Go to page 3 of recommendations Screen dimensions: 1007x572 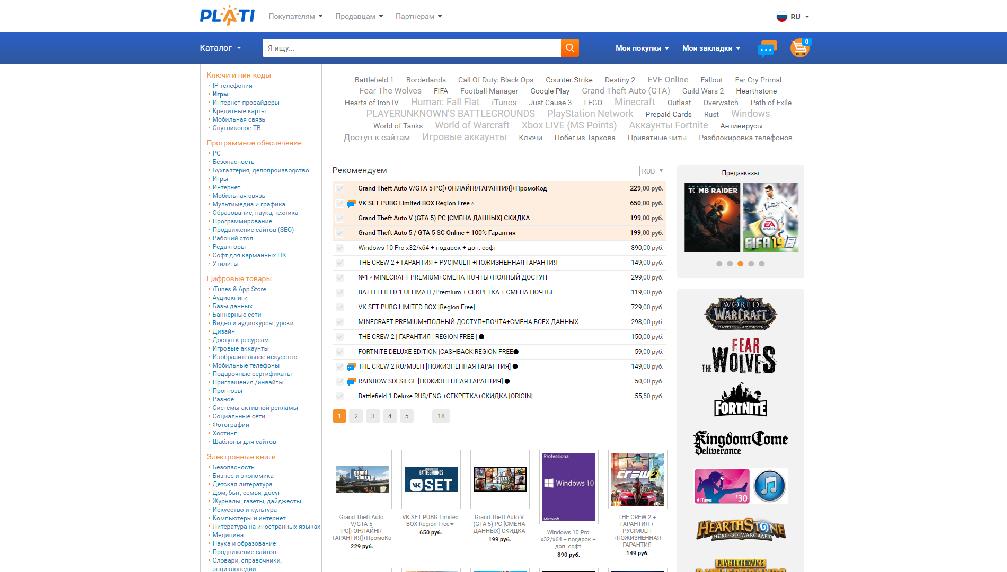372,416
